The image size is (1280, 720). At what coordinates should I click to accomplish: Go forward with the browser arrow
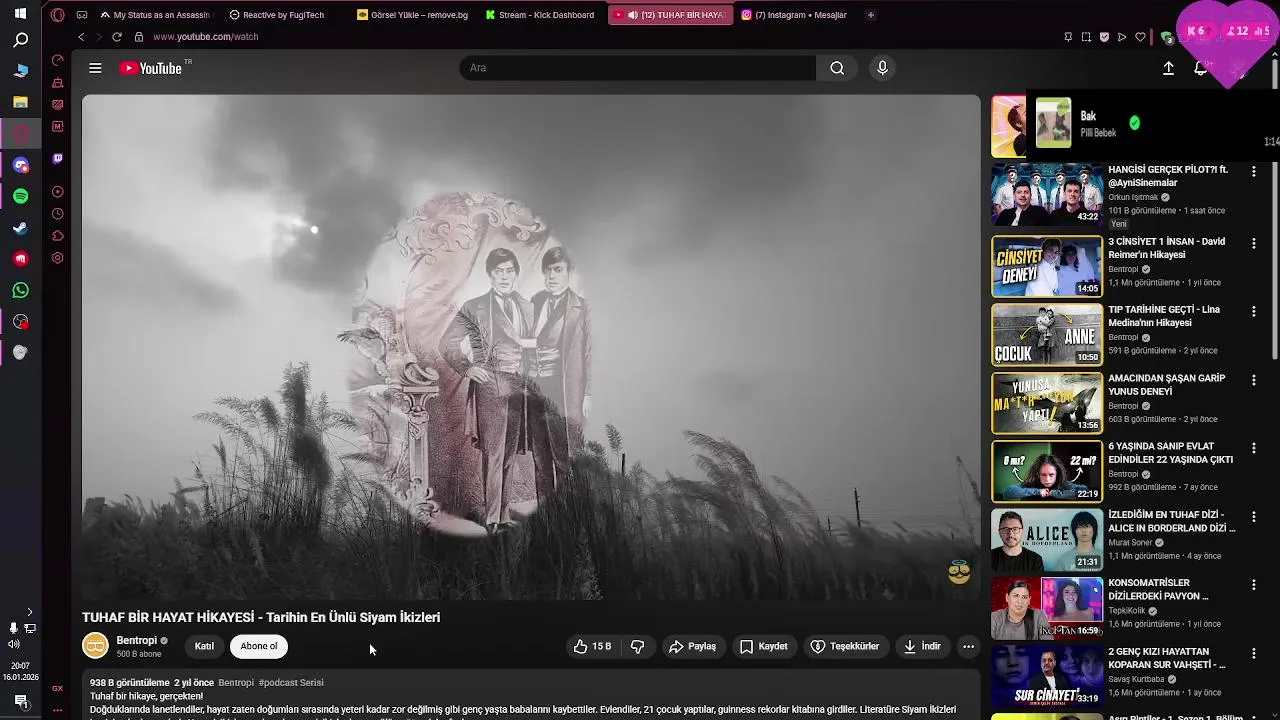pyautogui.click(x=98, y=37)
